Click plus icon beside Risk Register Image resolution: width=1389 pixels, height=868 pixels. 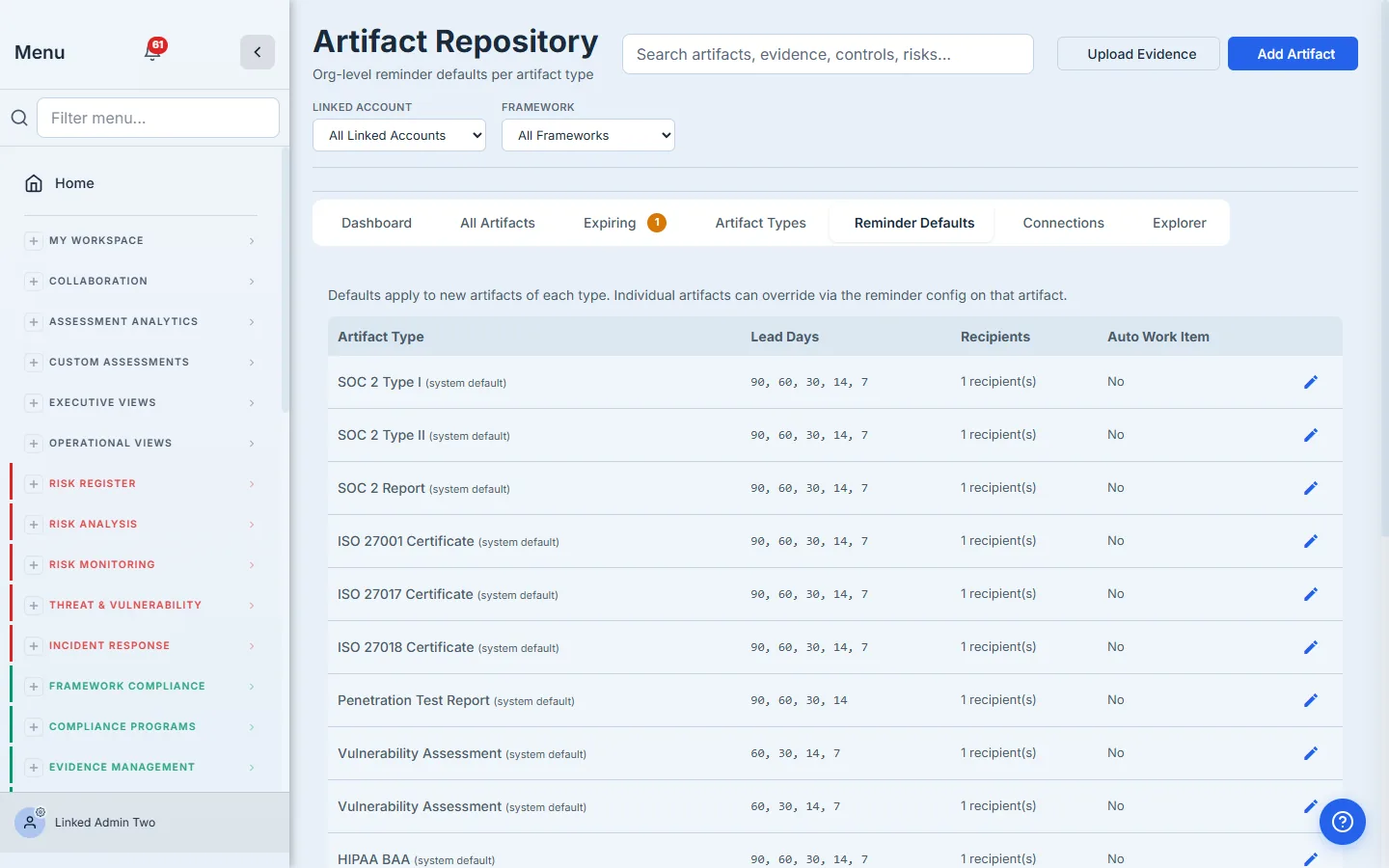[x=34, y=484]
